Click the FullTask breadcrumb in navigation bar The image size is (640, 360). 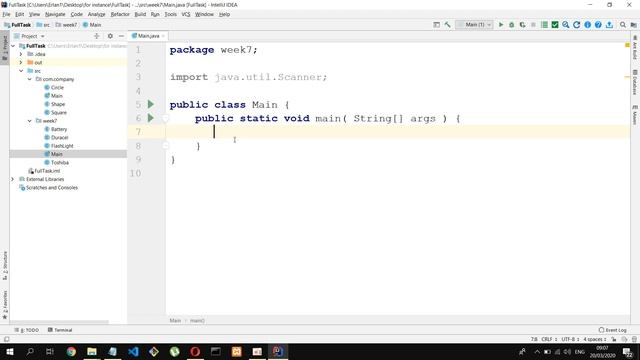[18, 25]
